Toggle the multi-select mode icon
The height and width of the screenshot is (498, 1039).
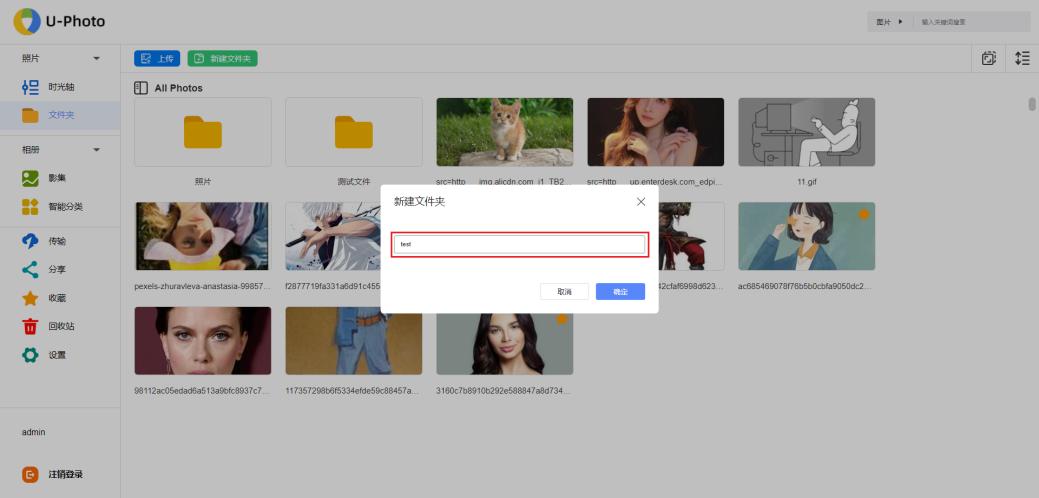989,58
